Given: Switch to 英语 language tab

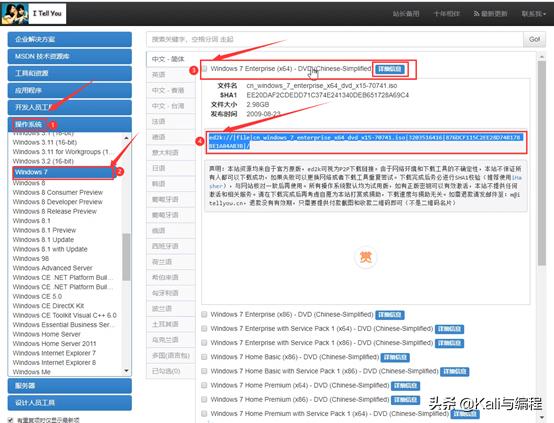Looking at the screenshot, I should click(171, 75).
